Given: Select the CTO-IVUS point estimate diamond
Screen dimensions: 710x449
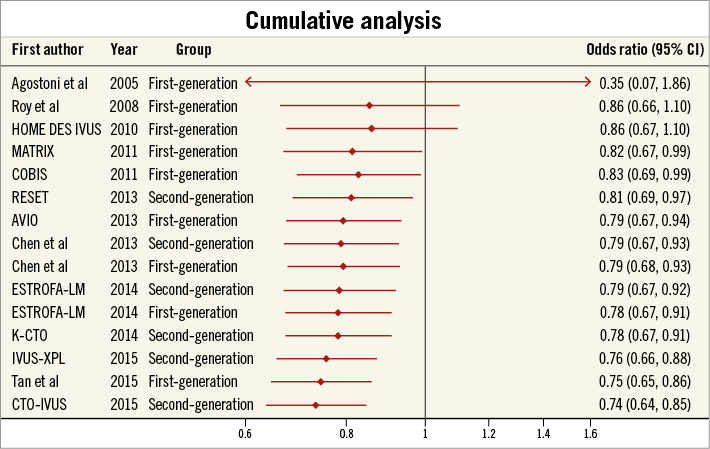Looking at the screenshot, I should tap(316, 404).
